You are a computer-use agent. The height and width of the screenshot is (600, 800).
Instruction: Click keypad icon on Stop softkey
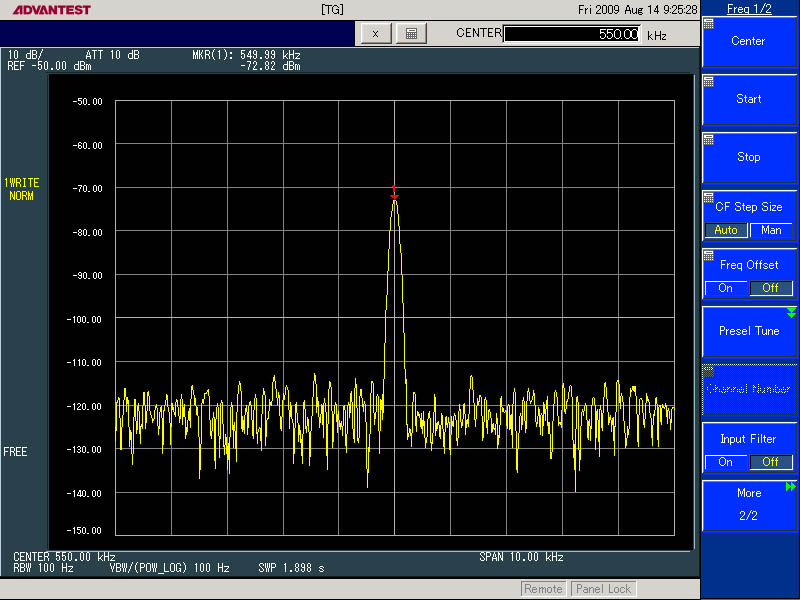(x=709, y=139)
